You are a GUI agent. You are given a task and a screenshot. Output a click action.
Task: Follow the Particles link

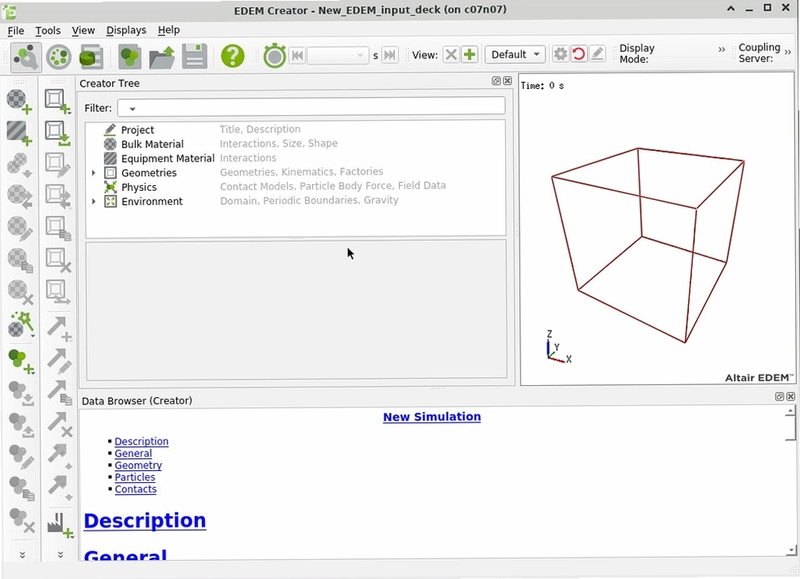135,477
